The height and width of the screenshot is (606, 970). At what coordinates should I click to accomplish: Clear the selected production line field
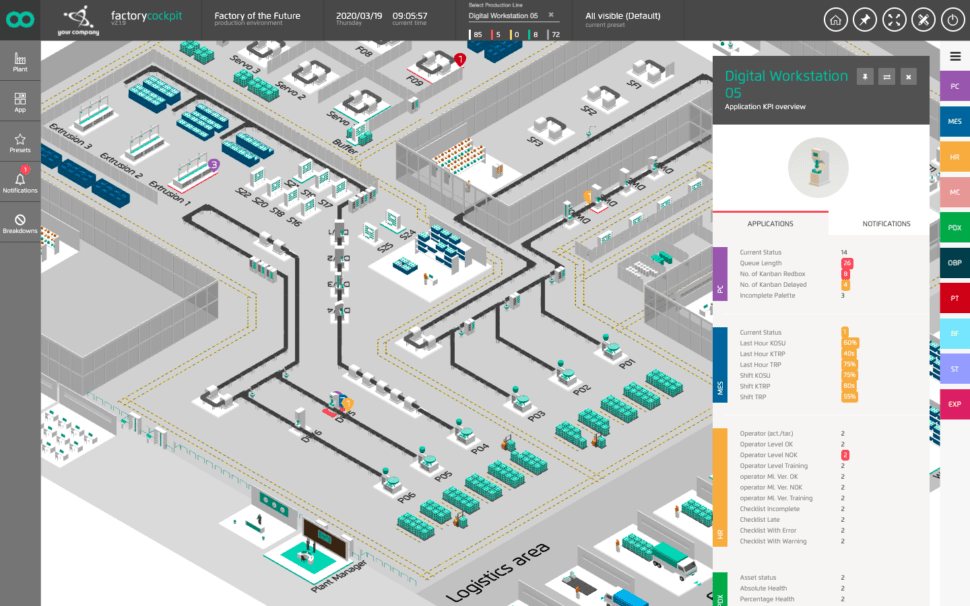[551, 15]
